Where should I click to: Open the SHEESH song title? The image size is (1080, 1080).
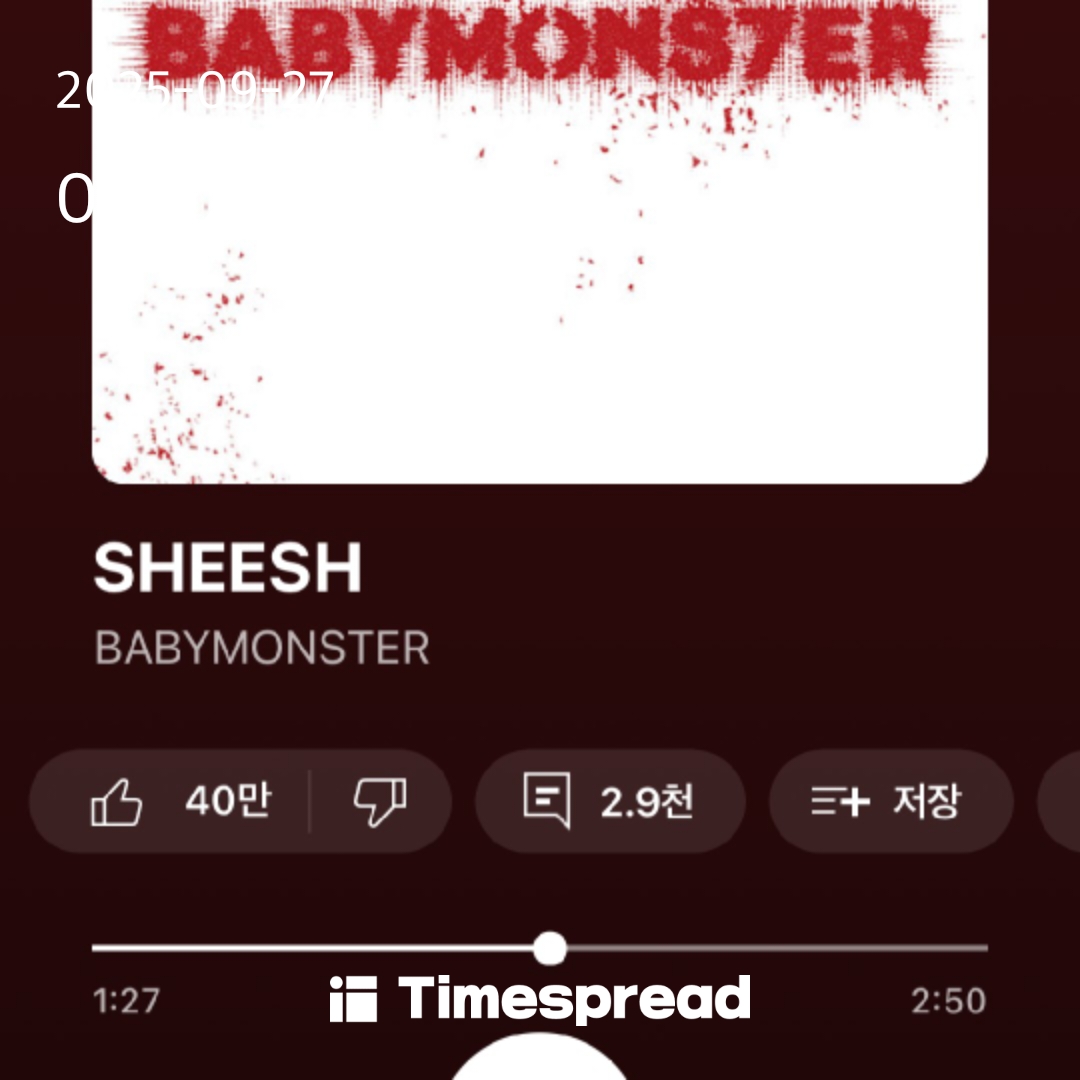tap(228, 568)
